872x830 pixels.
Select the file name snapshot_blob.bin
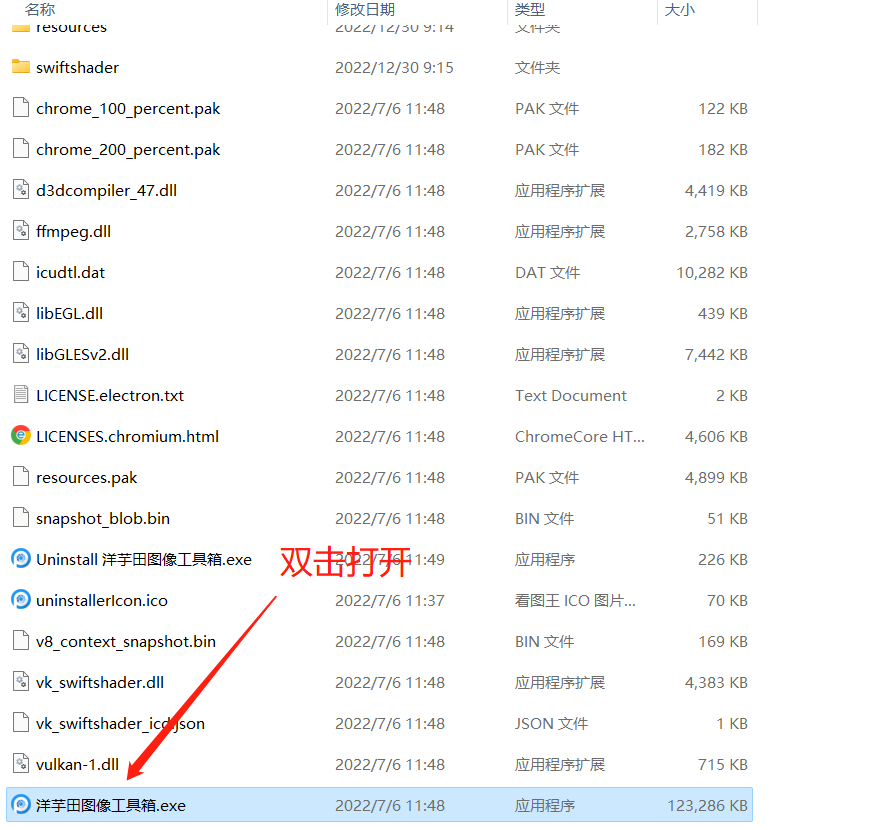[103, 518]
